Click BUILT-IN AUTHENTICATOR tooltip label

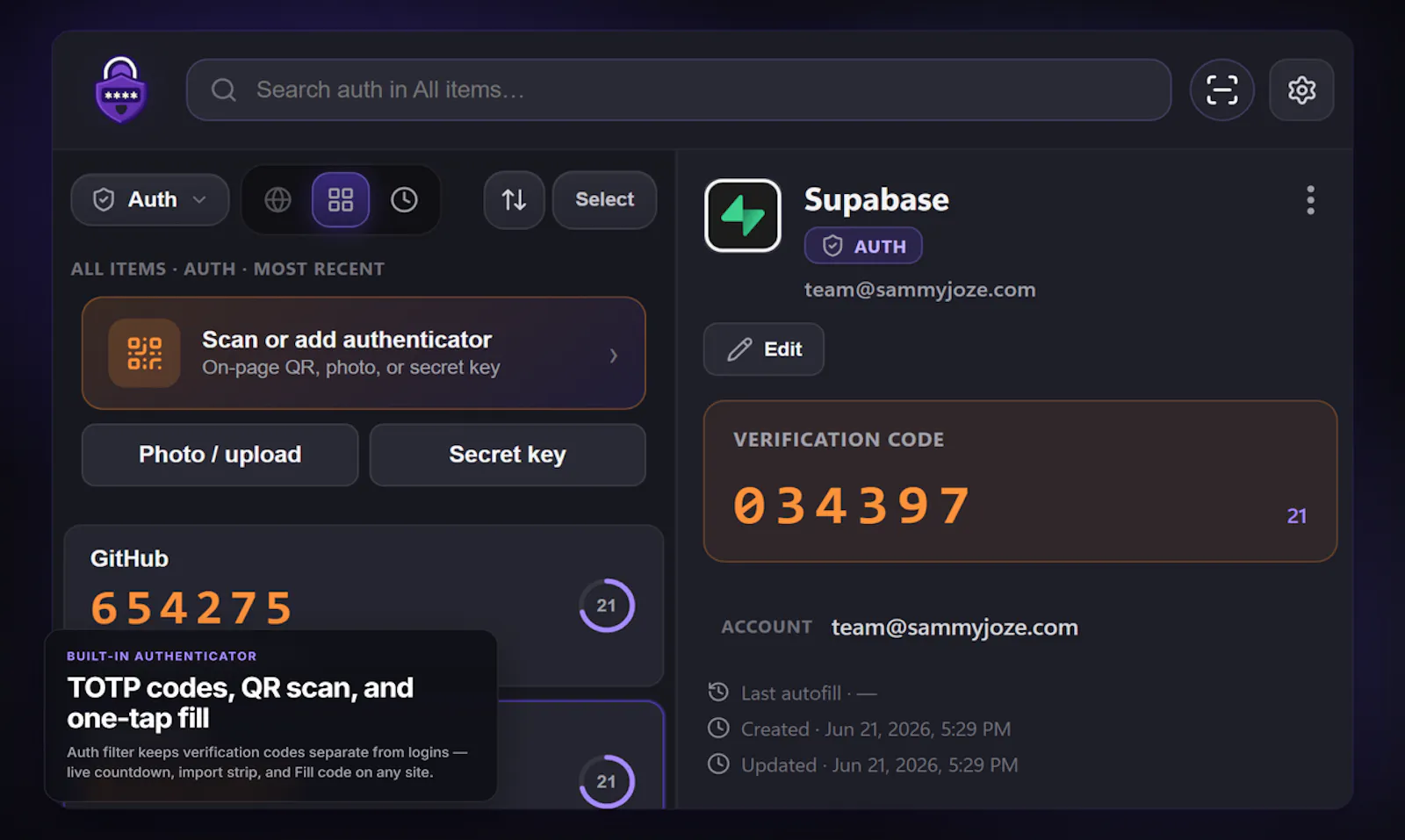pyautogui.click(x=162, y=656)
